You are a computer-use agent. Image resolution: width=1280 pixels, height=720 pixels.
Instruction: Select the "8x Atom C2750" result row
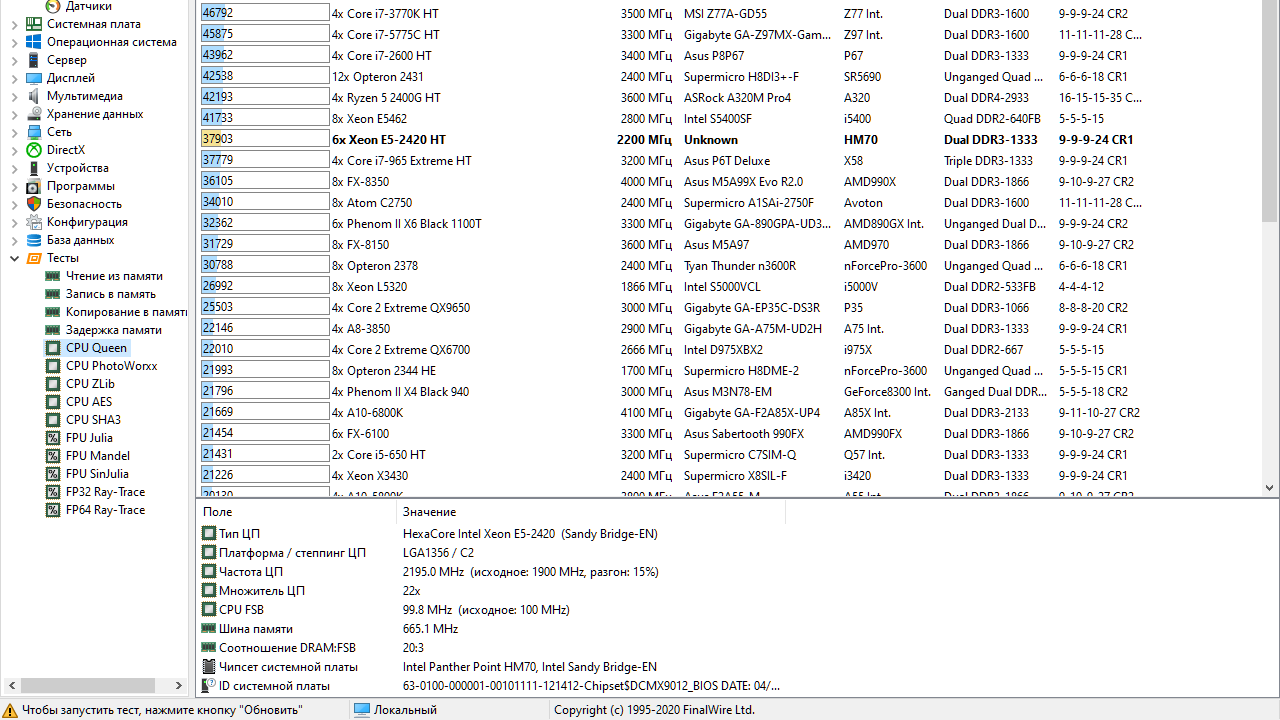[729, 203]
